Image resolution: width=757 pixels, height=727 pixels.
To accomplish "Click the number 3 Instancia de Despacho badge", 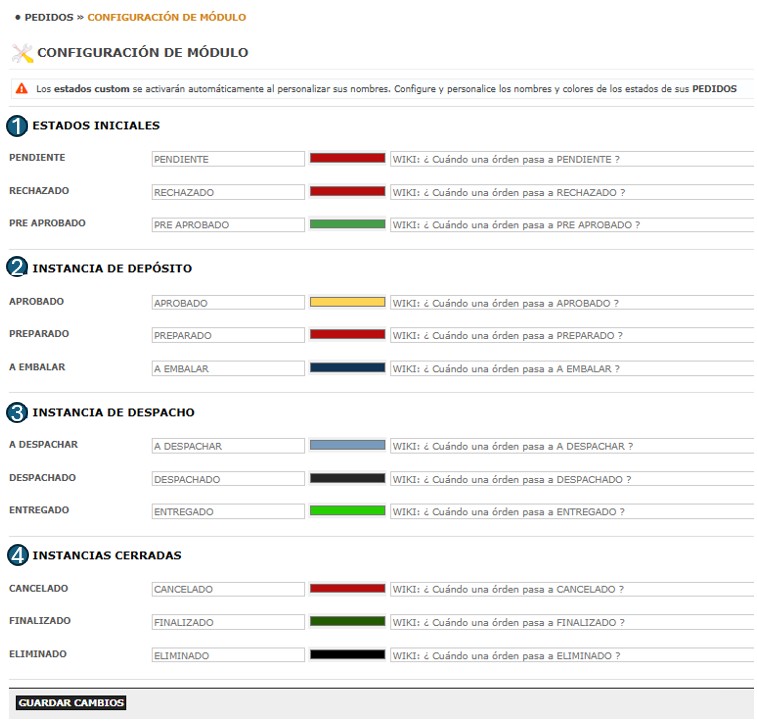I will pos(18,412).
